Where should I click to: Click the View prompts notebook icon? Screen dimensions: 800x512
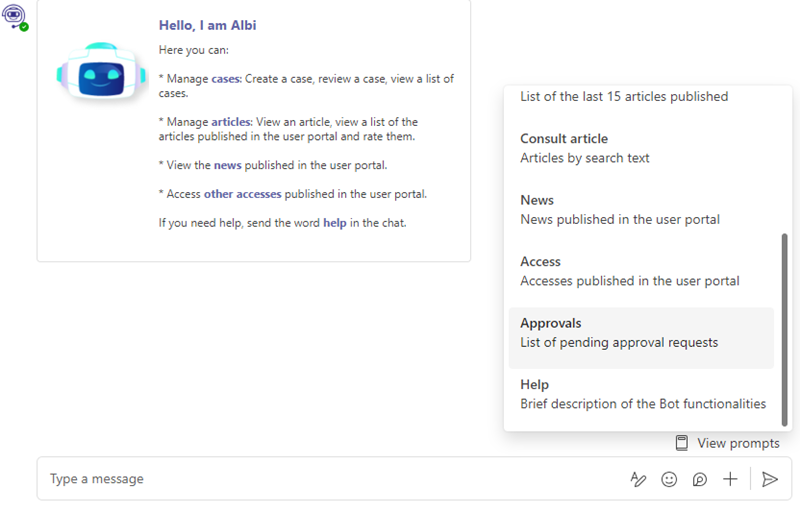coord(682,443)
